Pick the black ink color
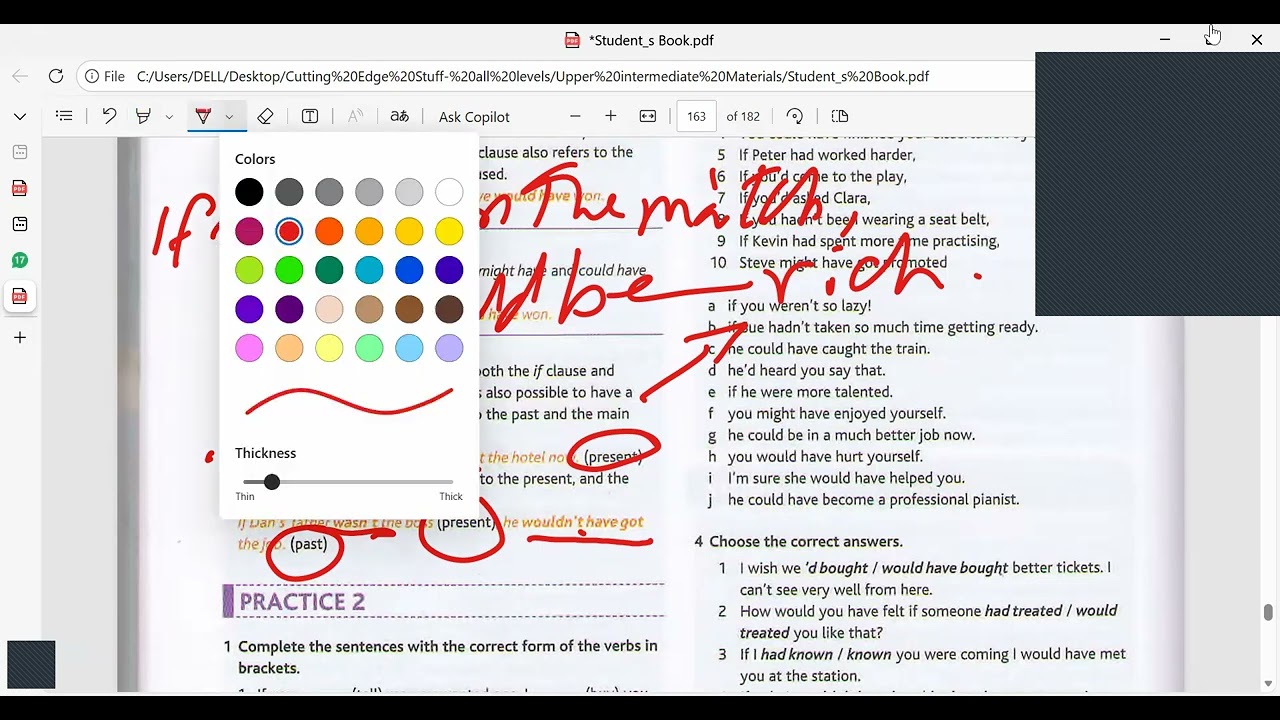The image size is (1280, 720). (249, 192)
